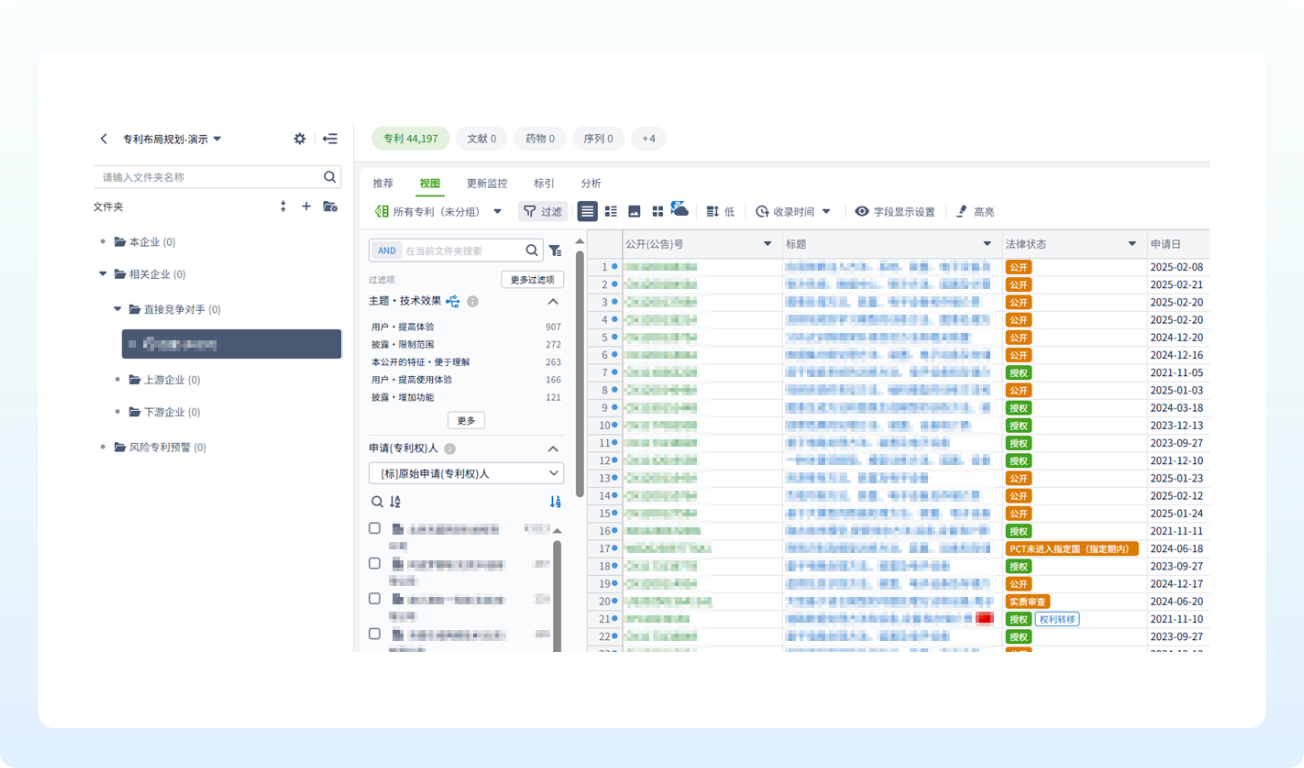Open the 收录时间 sort dropdown
Viewport: 1304px width, 768px height.
(793, 212)
